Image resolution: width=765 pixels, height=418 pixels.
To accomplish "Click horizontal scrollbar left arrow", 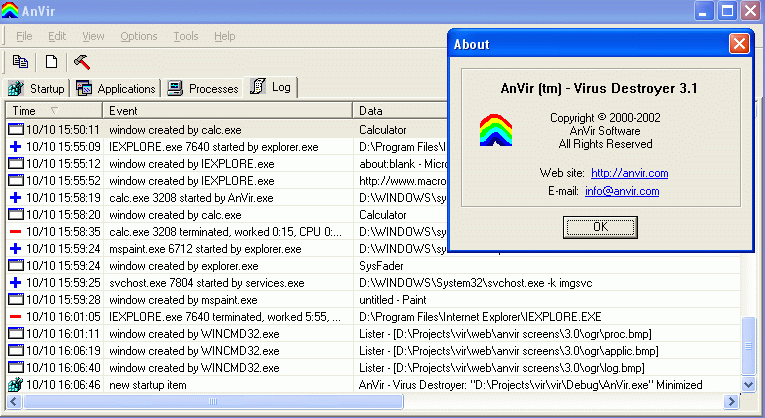I will tap(14, 401).
